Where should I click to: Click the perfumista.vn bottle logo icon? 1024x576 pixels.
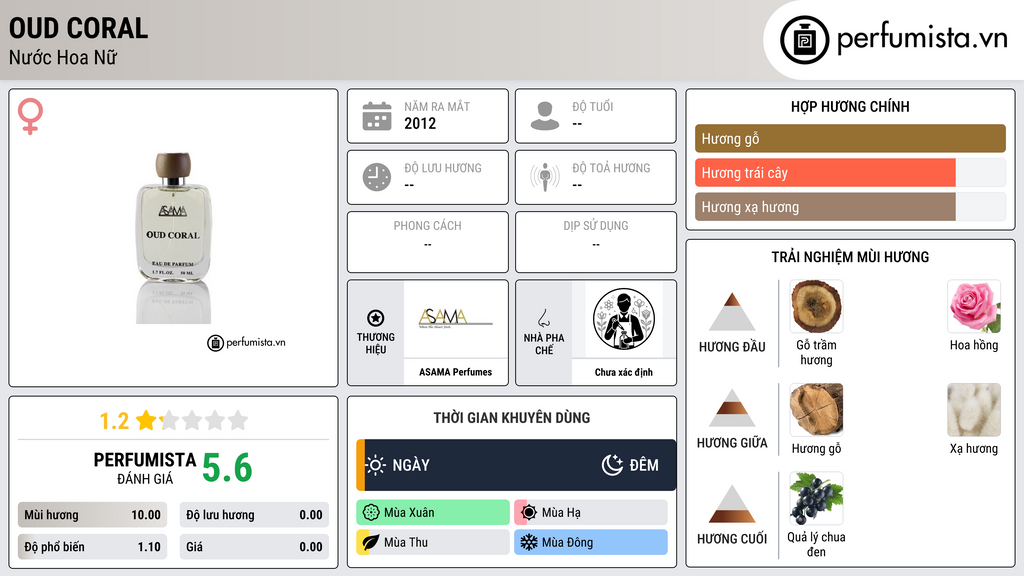(804, 40)
